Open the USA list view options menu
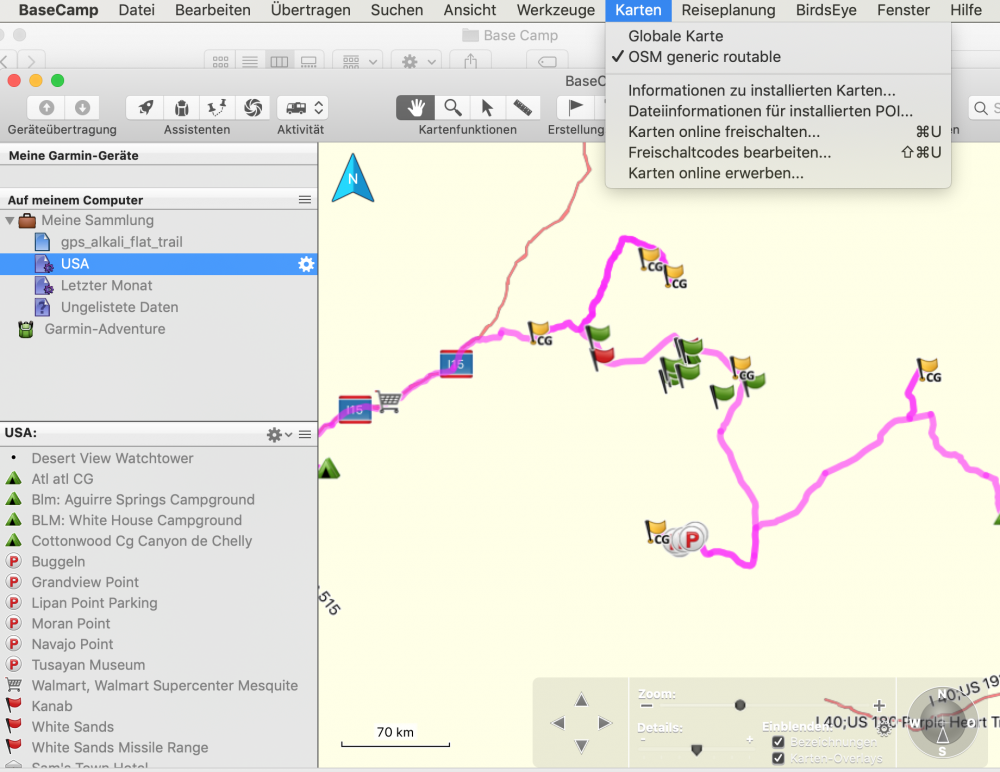 [305, 434]
